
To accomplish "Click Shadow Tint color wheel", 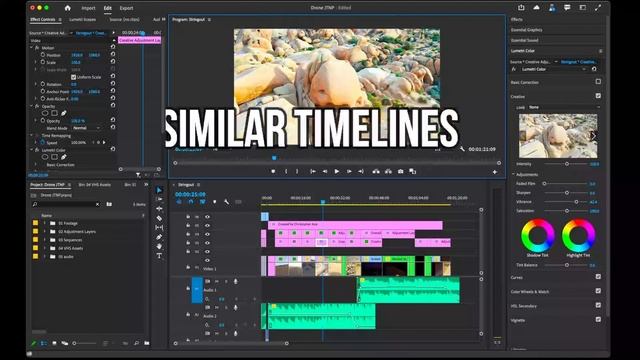I will tap(538, 236).
